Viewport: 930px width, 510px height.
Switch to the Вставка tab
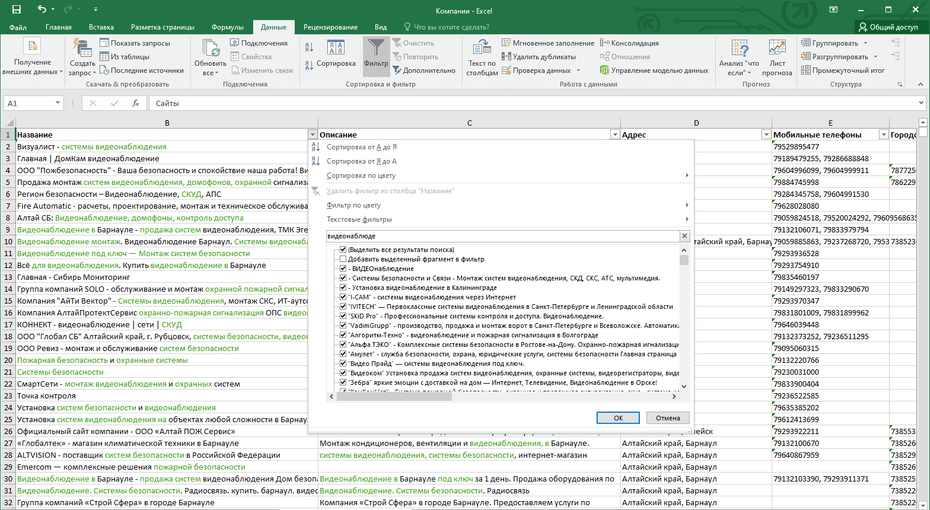(x=101, y=27)
